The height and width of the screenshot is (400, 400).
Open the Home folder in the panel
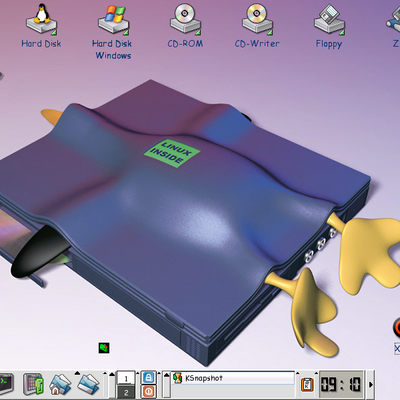[60, 384]
